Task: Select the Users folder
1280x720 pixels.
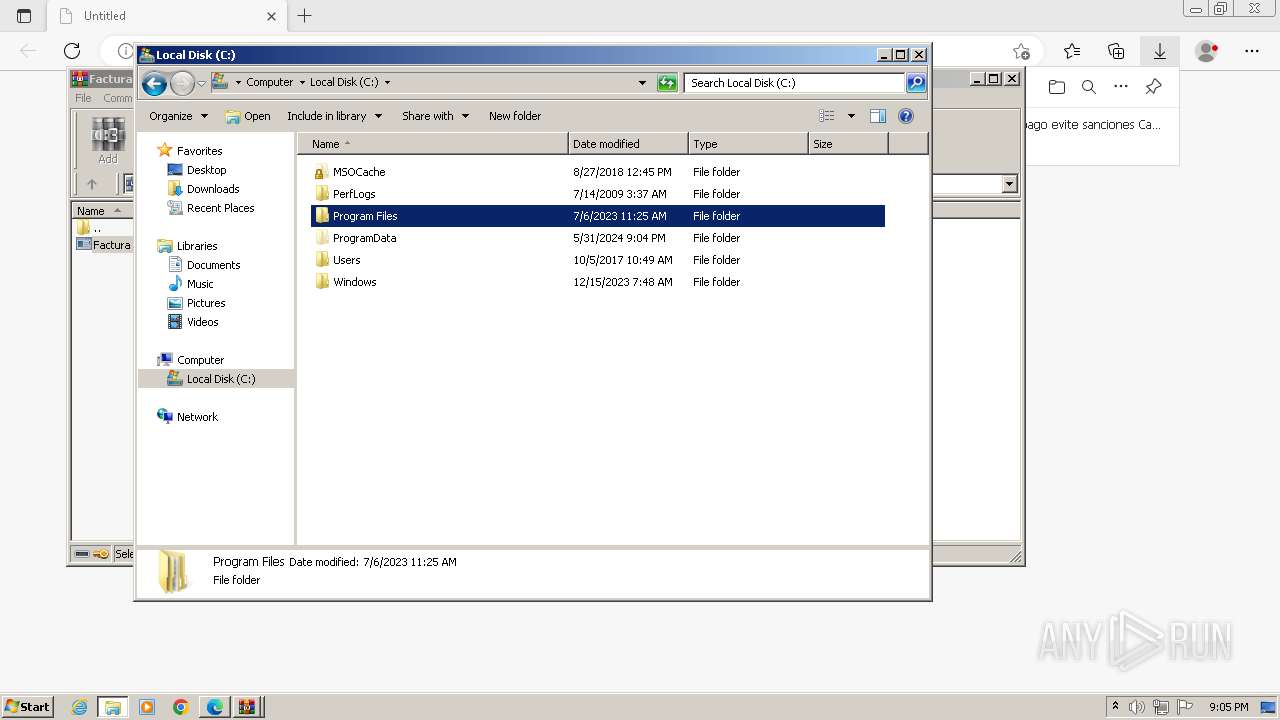Action: pos(598,260)
